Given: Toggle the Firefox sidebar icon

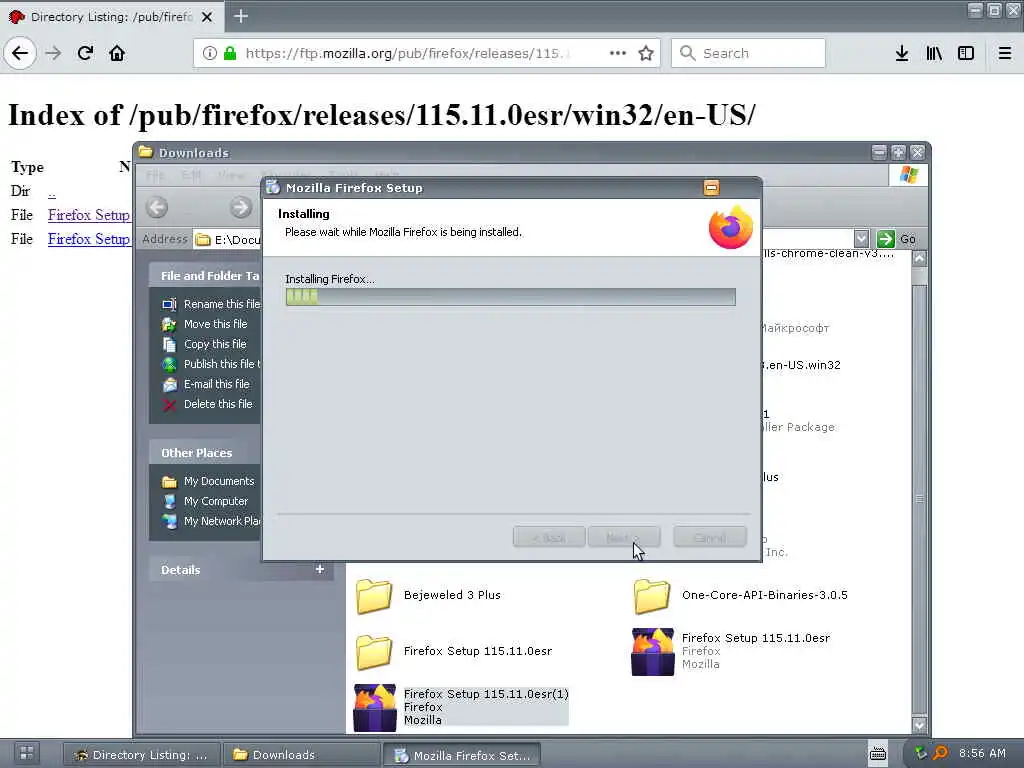Looking at the screenshot, I should tap(966, 53).
